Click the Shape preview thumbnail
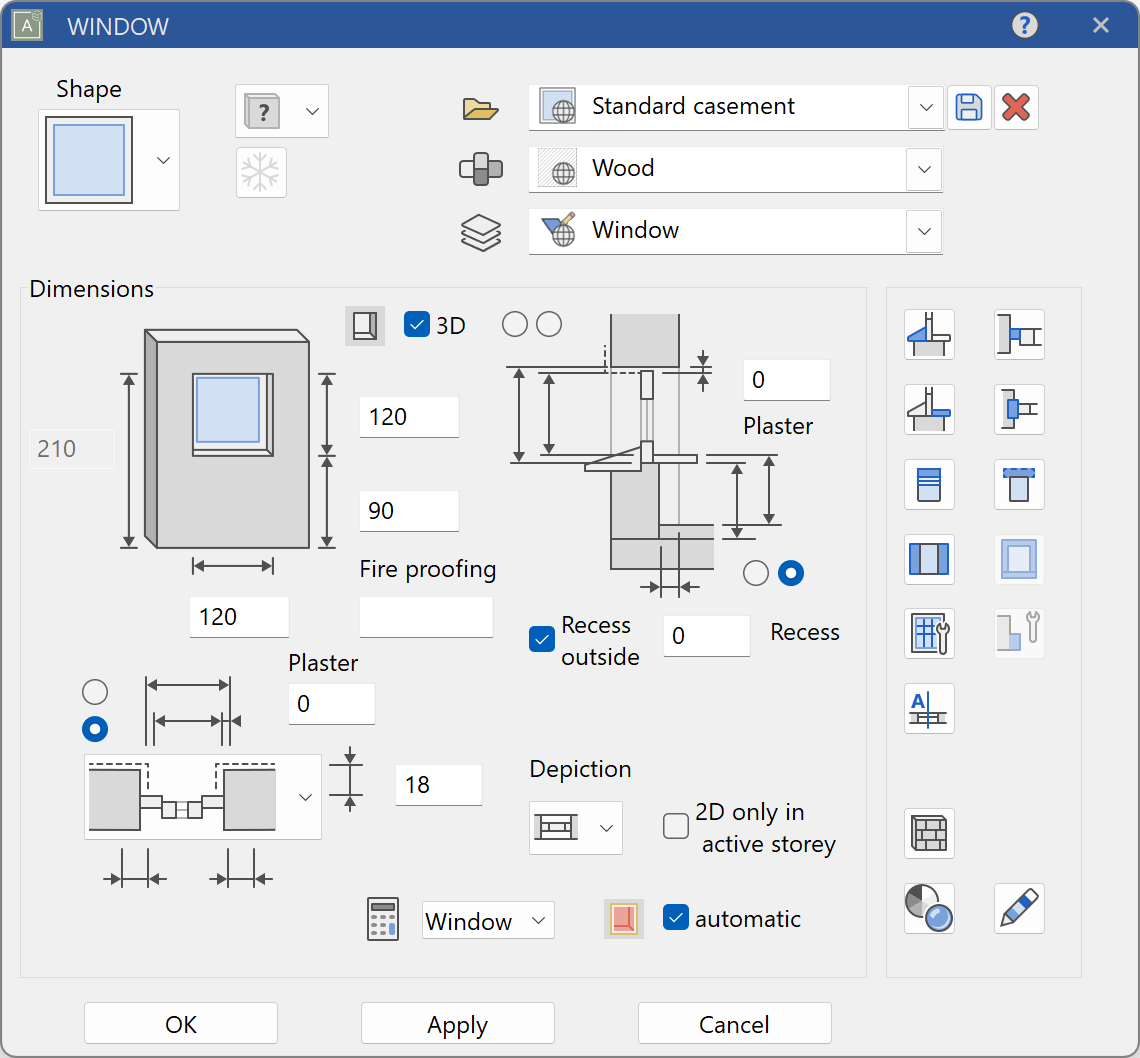This screenshot has width=1140, height=1058. pos(89,160)
